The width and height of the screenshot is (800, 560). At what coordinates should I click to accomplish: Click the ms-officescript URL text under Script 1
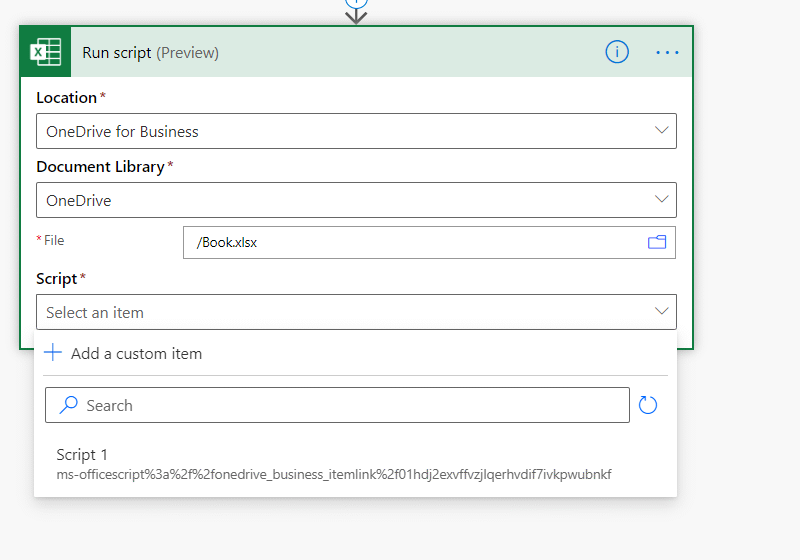click(x=334, y=474)
